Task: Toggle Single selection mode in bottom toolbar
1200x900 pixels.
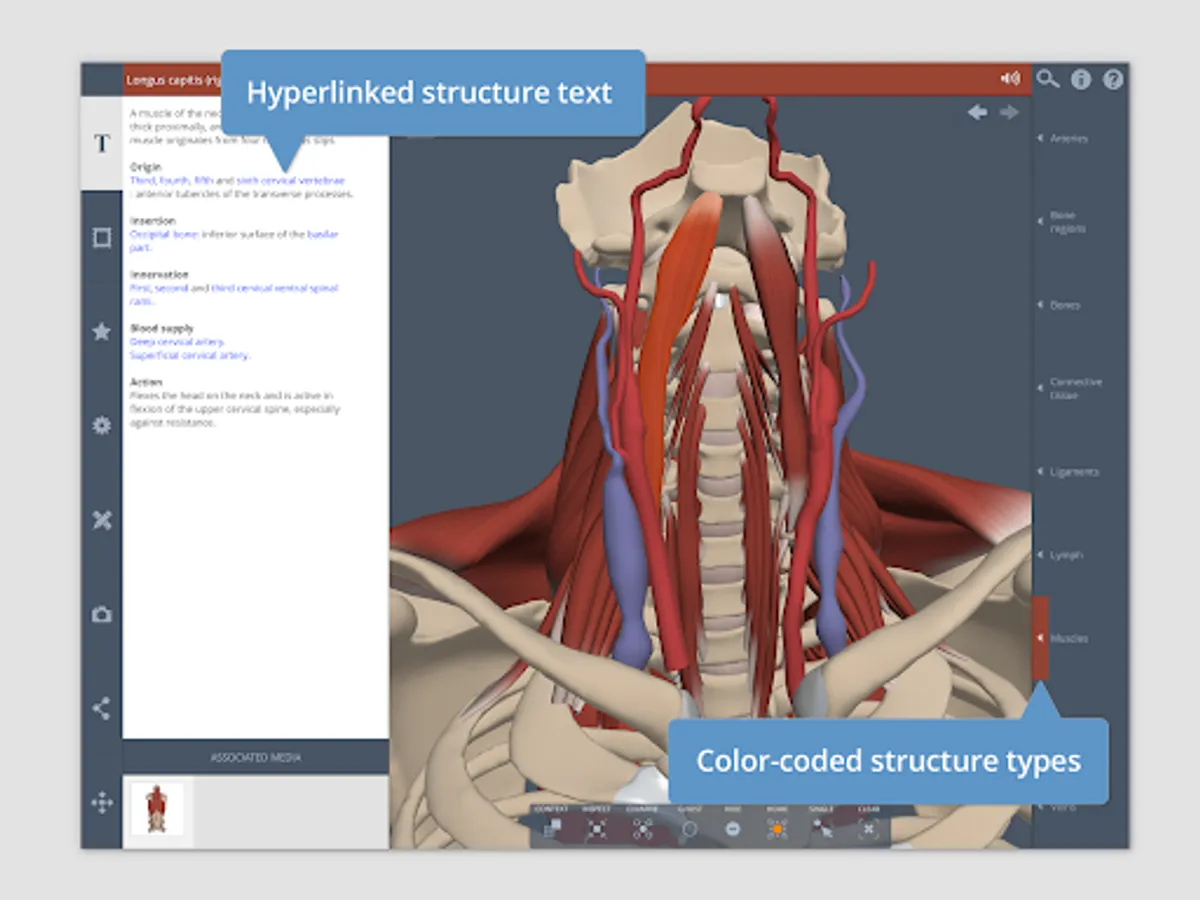Action: click(822, 828)
